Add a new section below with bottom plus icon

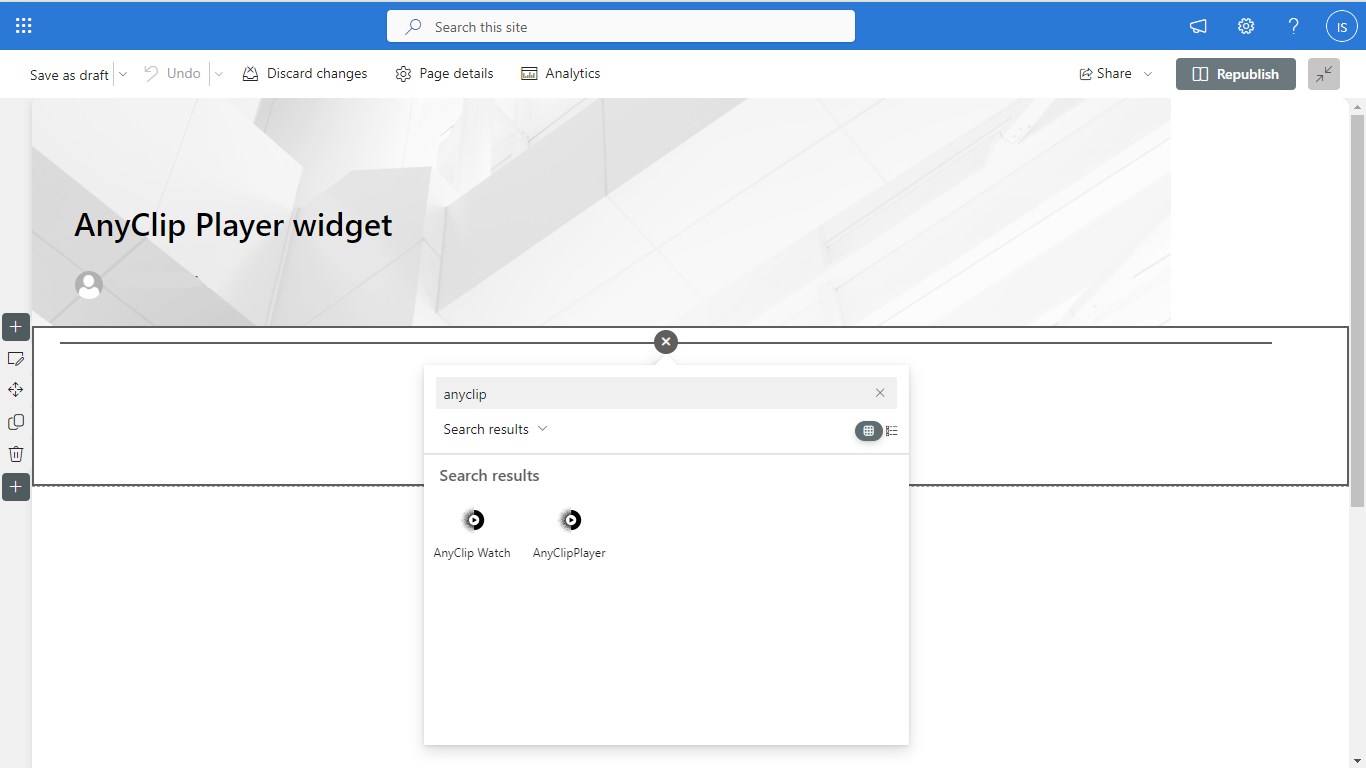(16, 487)
